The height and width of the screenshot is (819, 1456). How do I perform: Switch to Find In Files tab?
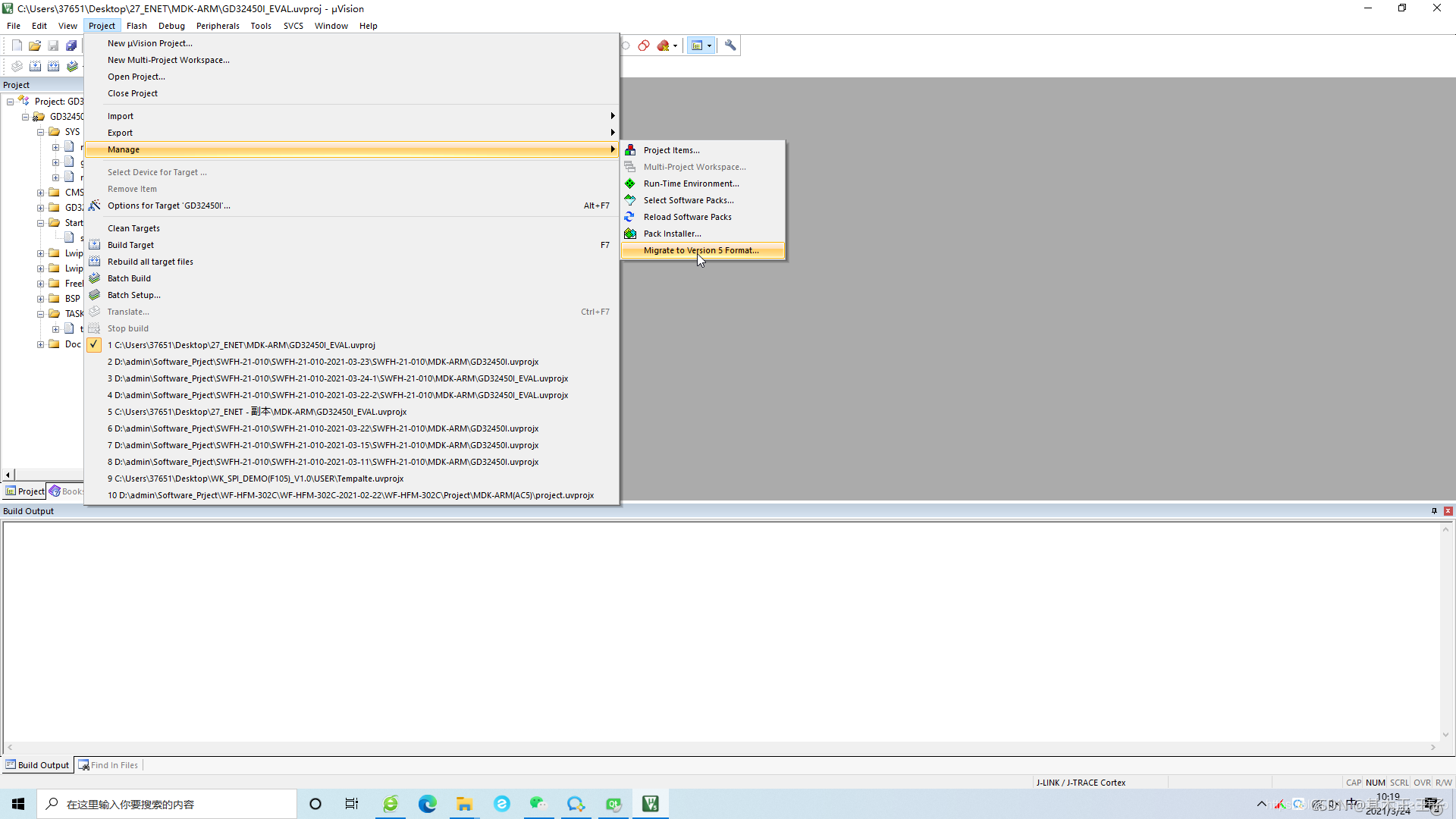tap(108, 765)
